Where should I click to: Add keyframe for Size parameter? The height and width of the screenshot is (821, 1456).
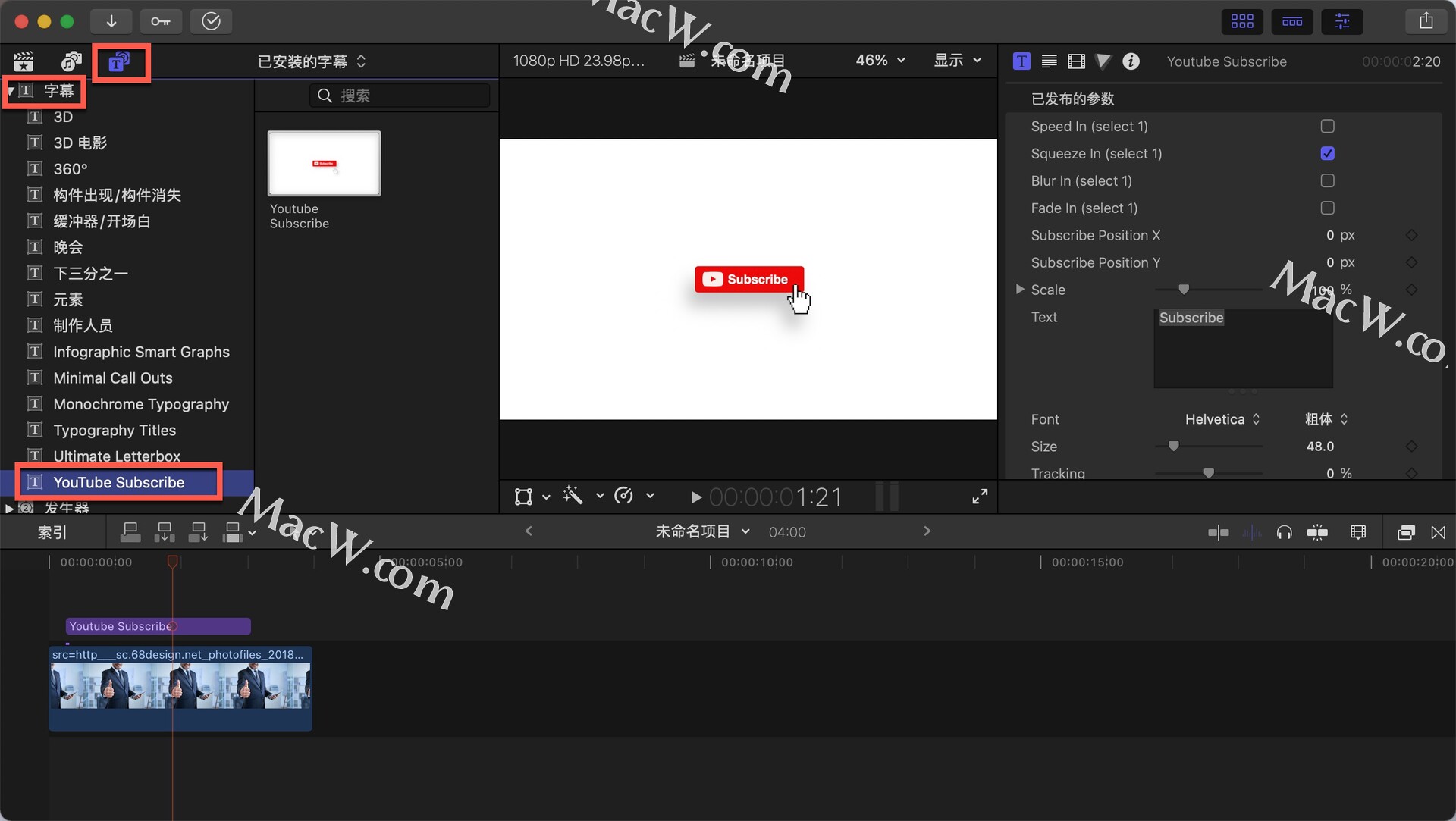coord(1411,447)
